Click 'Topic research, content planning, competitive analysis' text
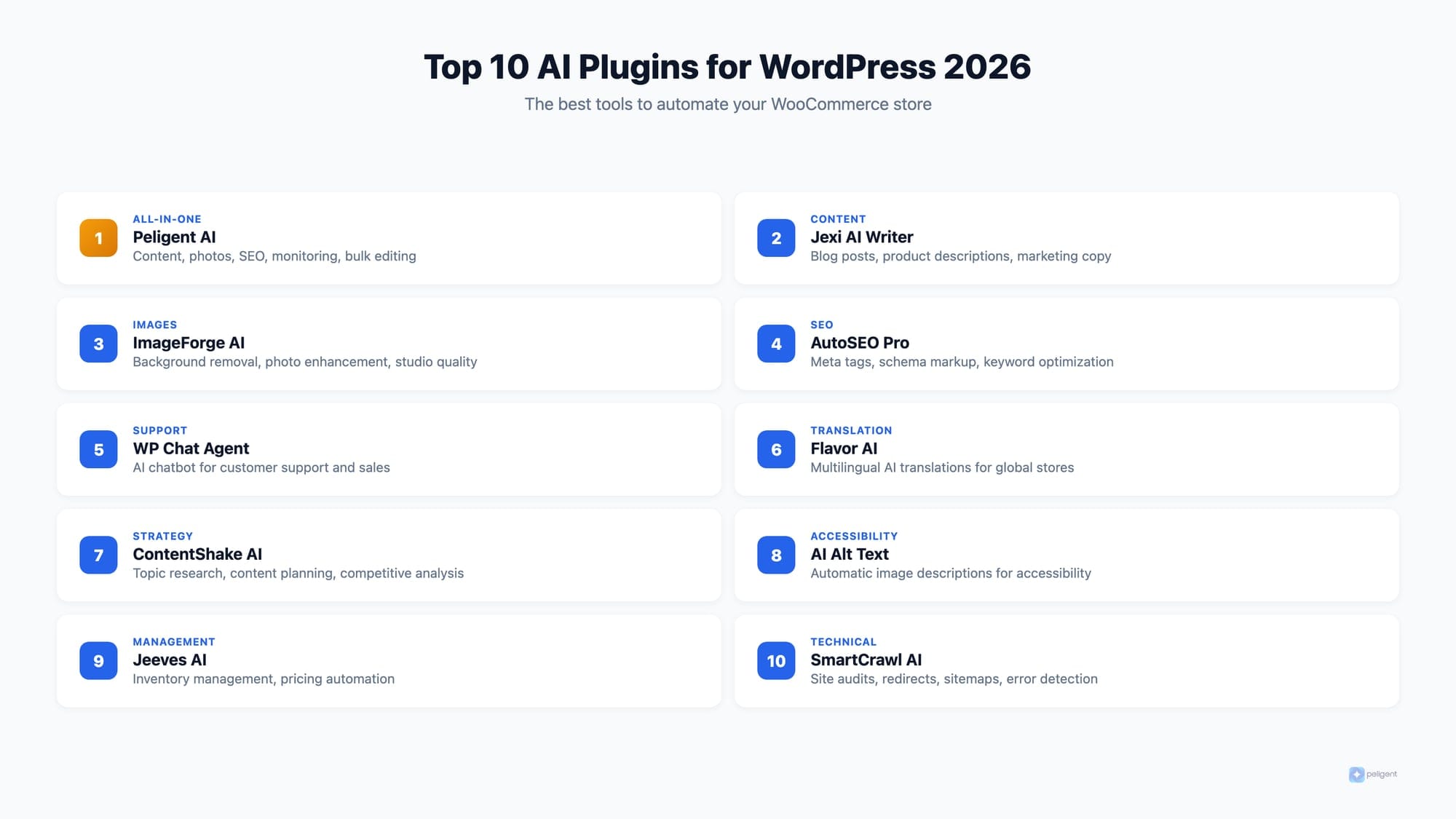Viewport: 1456px width, 819px height. (298, 573)
